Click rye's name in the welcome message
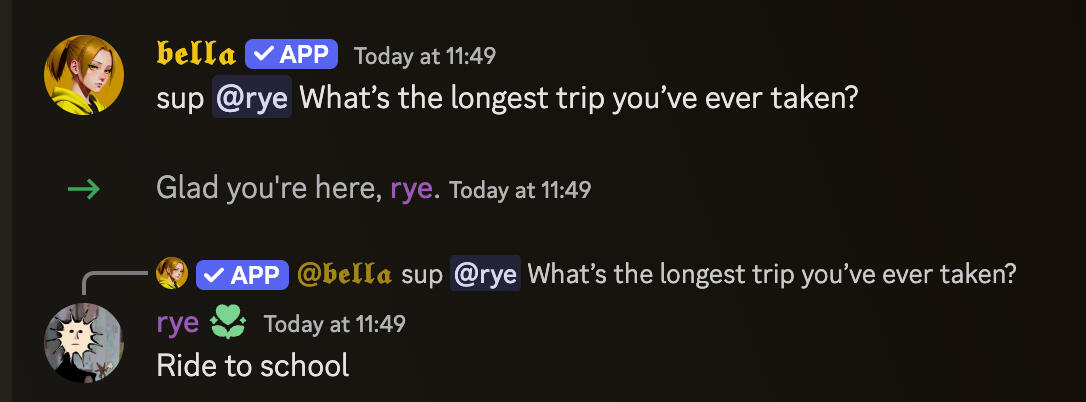The image size is (1086, 402). tap(412, 188)
